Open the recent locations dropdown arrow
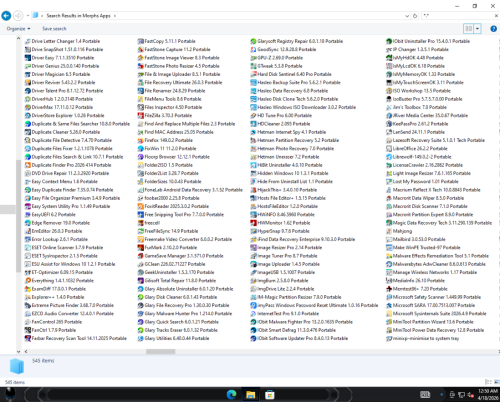The width and height of the screenshot is (500, 402). [28, 16]
